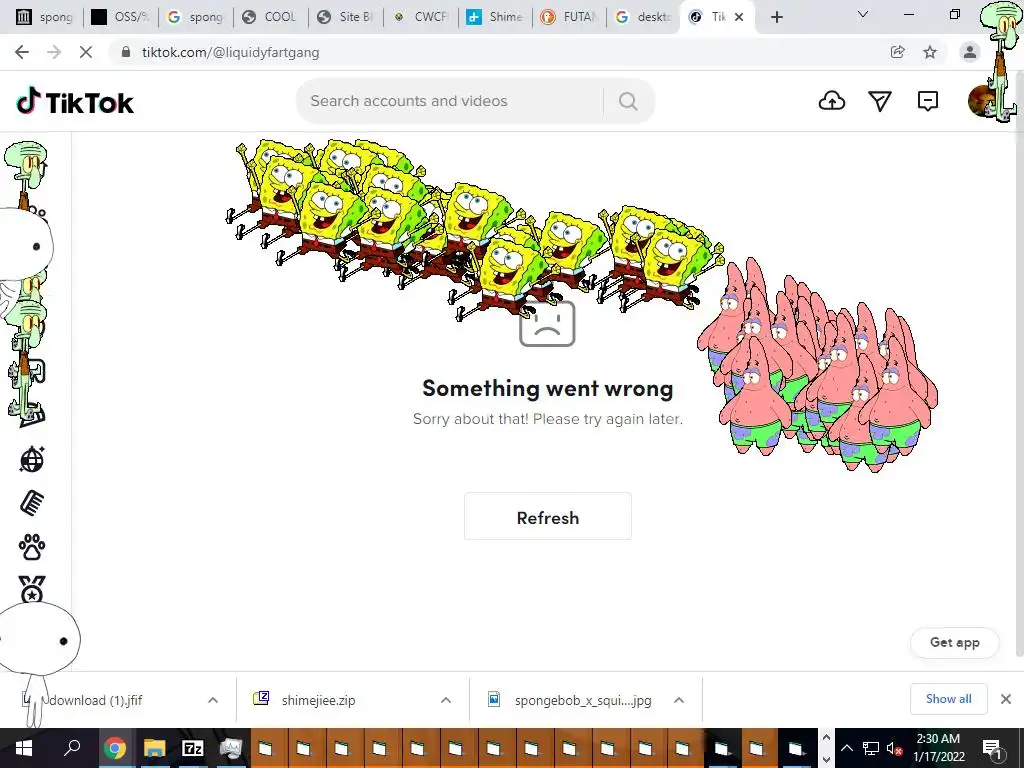This screenshot has height=768, width=1024.
Task: Bookmark this page with star icon
Action: [930, 52]
